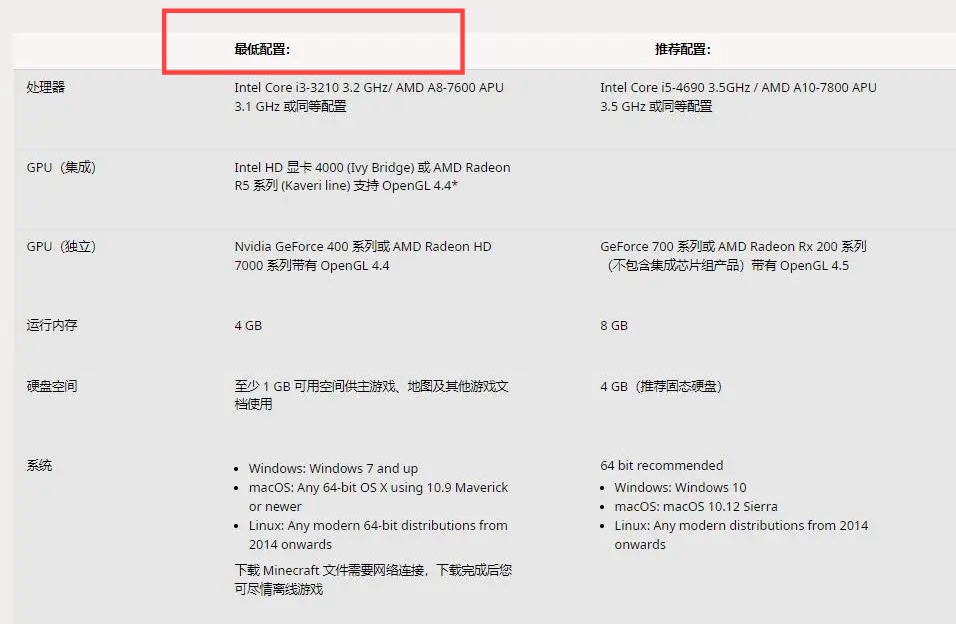Select the Windows 7 and up list item
This screenshot has width=956, height=624.
334,468
